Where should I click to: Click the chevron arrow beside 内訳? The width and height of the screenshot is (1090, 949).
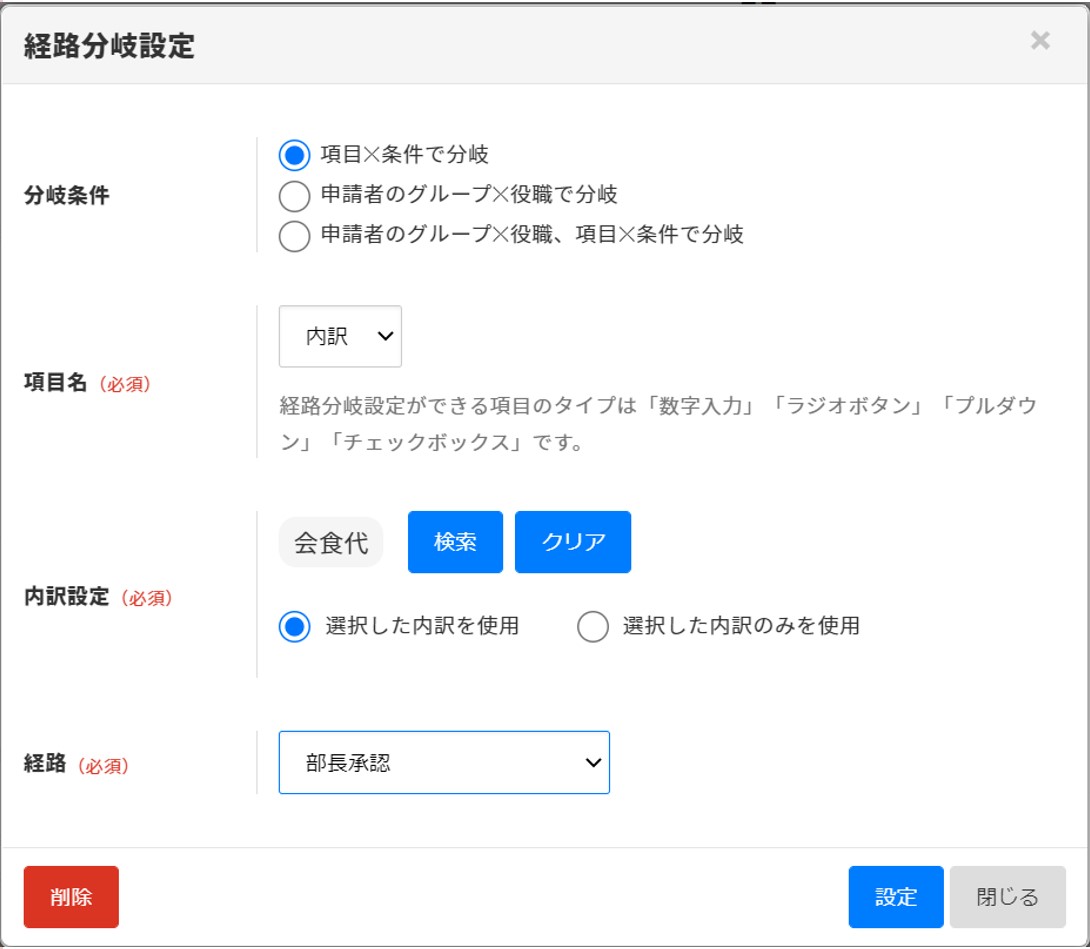click(x=385, y=337)
